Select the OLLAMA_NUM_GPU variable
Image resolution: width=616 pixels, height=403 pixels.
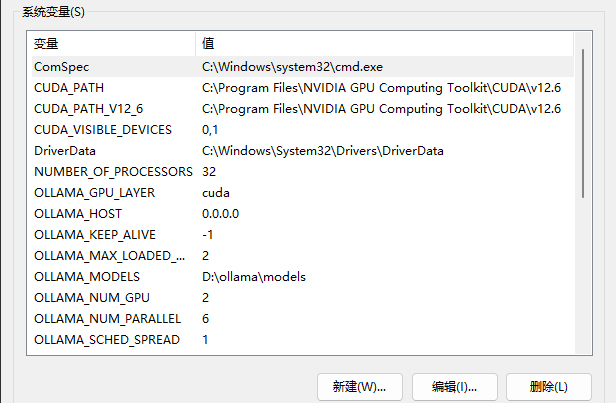click(302, 298)
